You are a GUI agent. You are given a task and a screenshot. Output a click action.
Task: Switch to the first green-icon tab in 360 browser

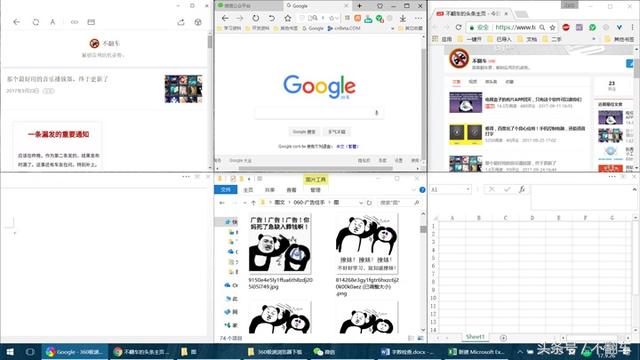249,6
